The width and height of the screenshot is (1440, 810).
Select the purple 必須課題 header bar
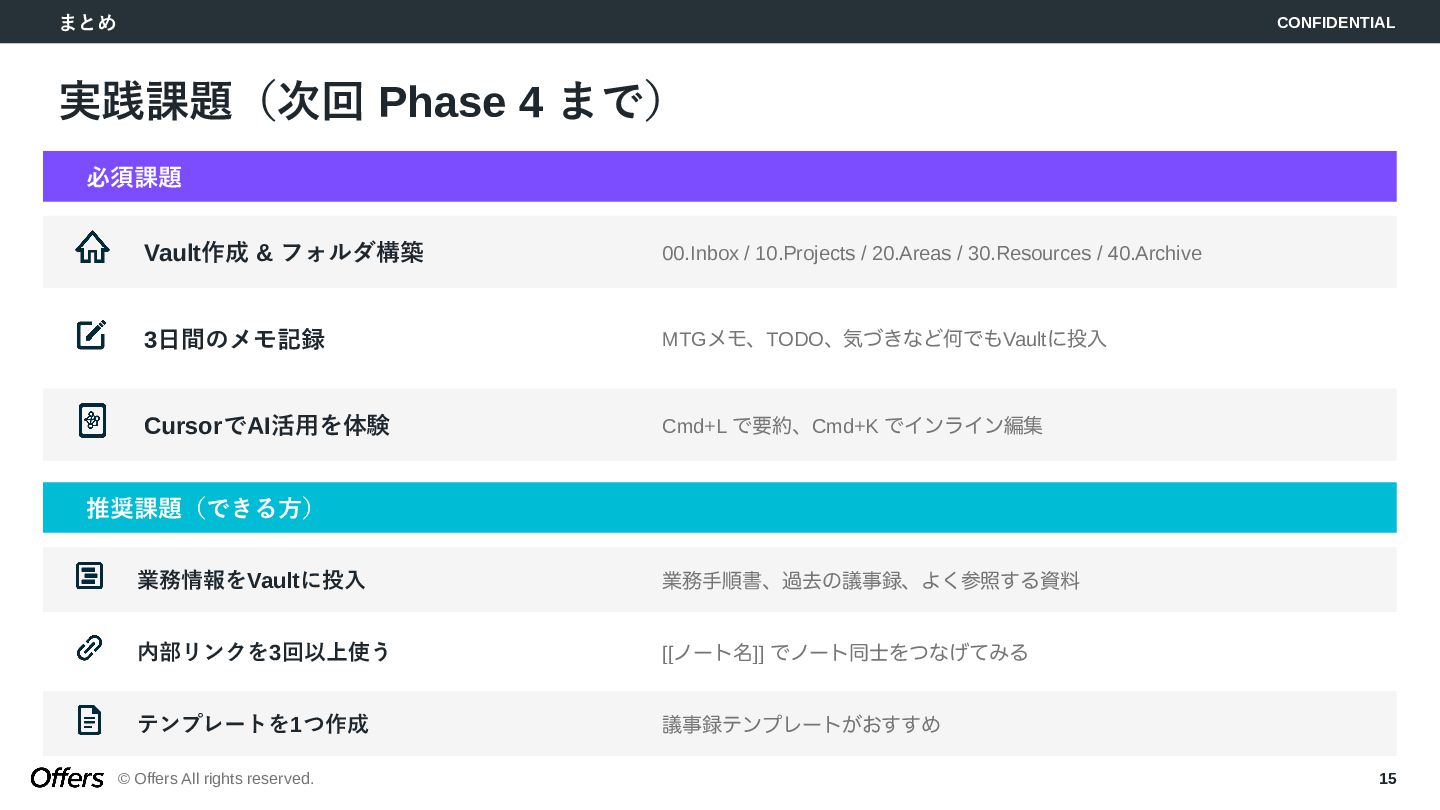719,177
